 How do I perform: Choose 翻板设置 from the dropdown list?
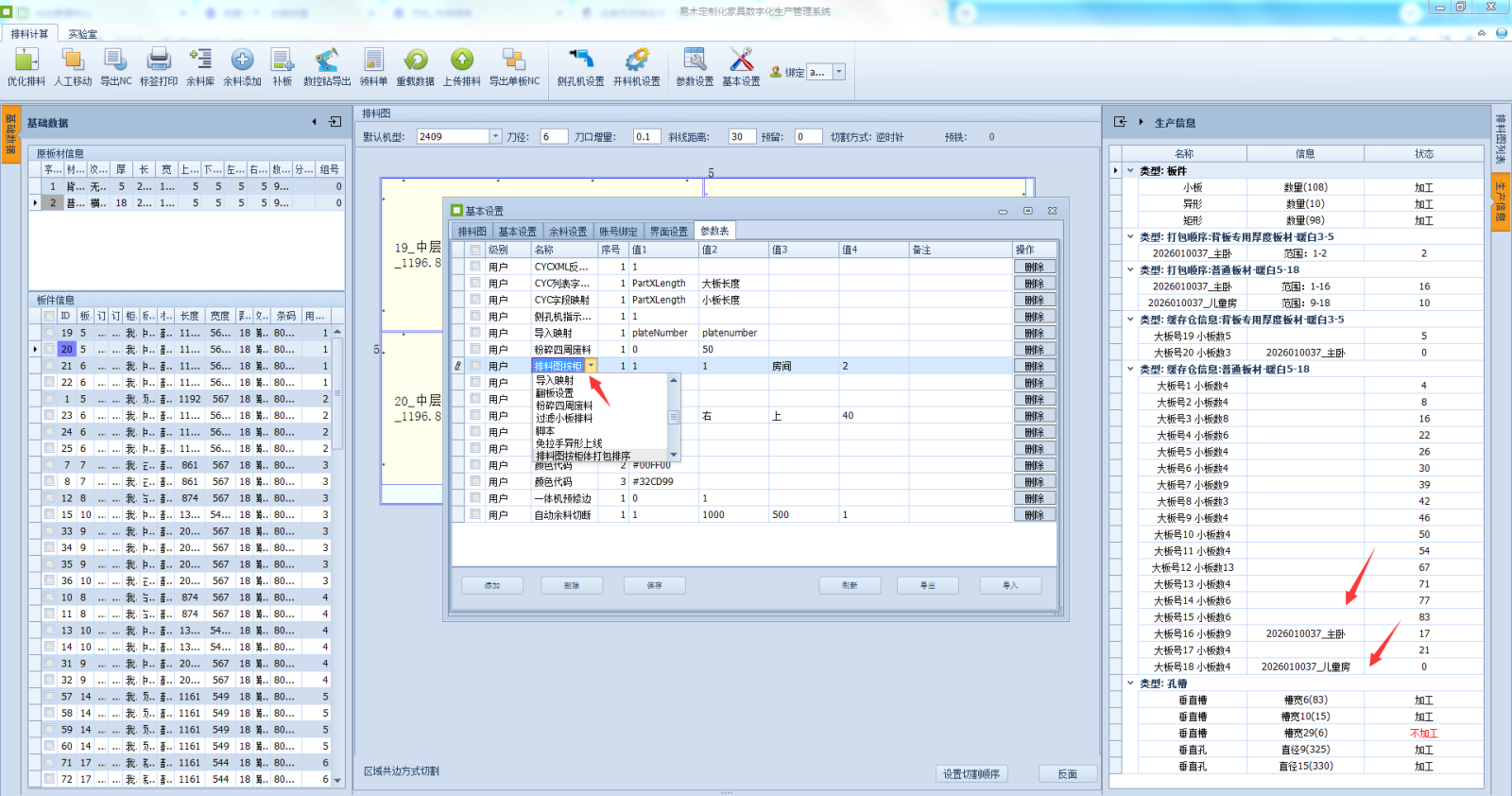point(555,393)
